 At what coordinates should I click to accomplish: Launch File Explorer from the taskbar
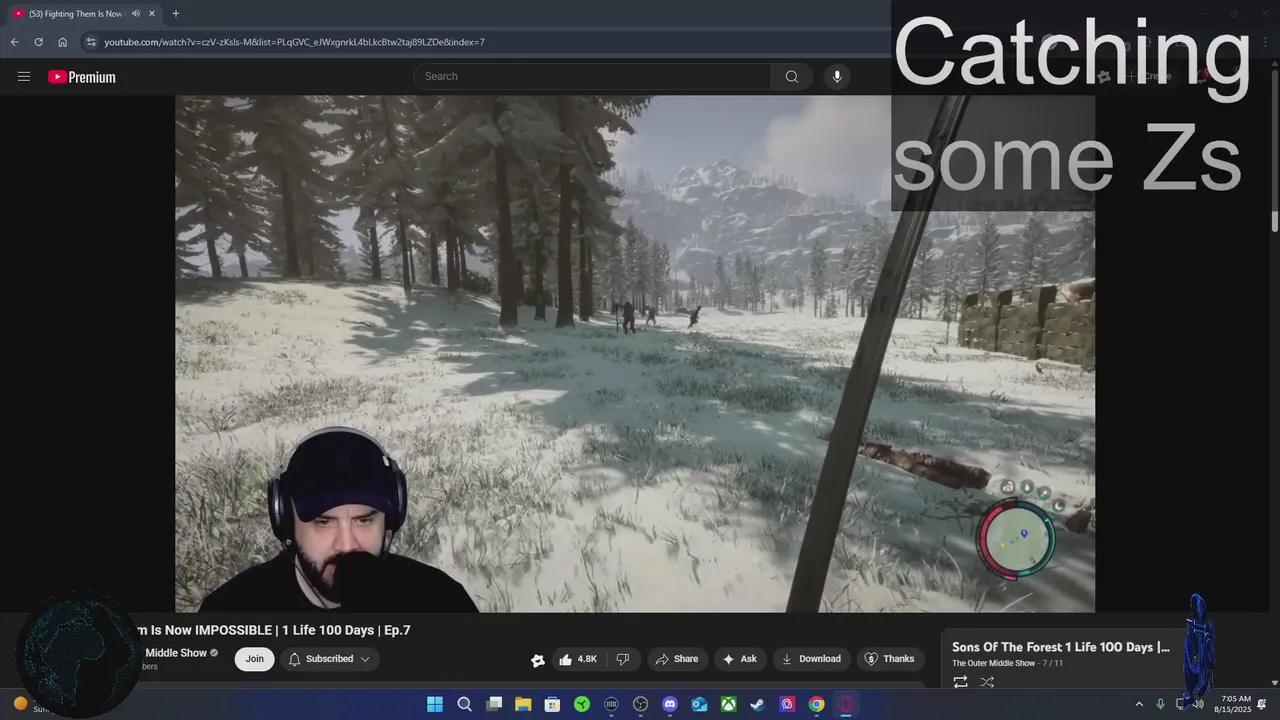(x=523, y=704)
